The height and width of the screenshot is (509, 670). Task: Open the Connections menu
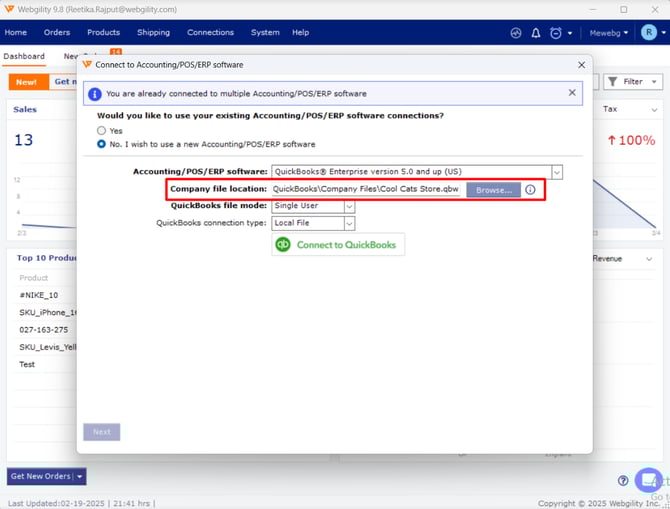point(210,33)
